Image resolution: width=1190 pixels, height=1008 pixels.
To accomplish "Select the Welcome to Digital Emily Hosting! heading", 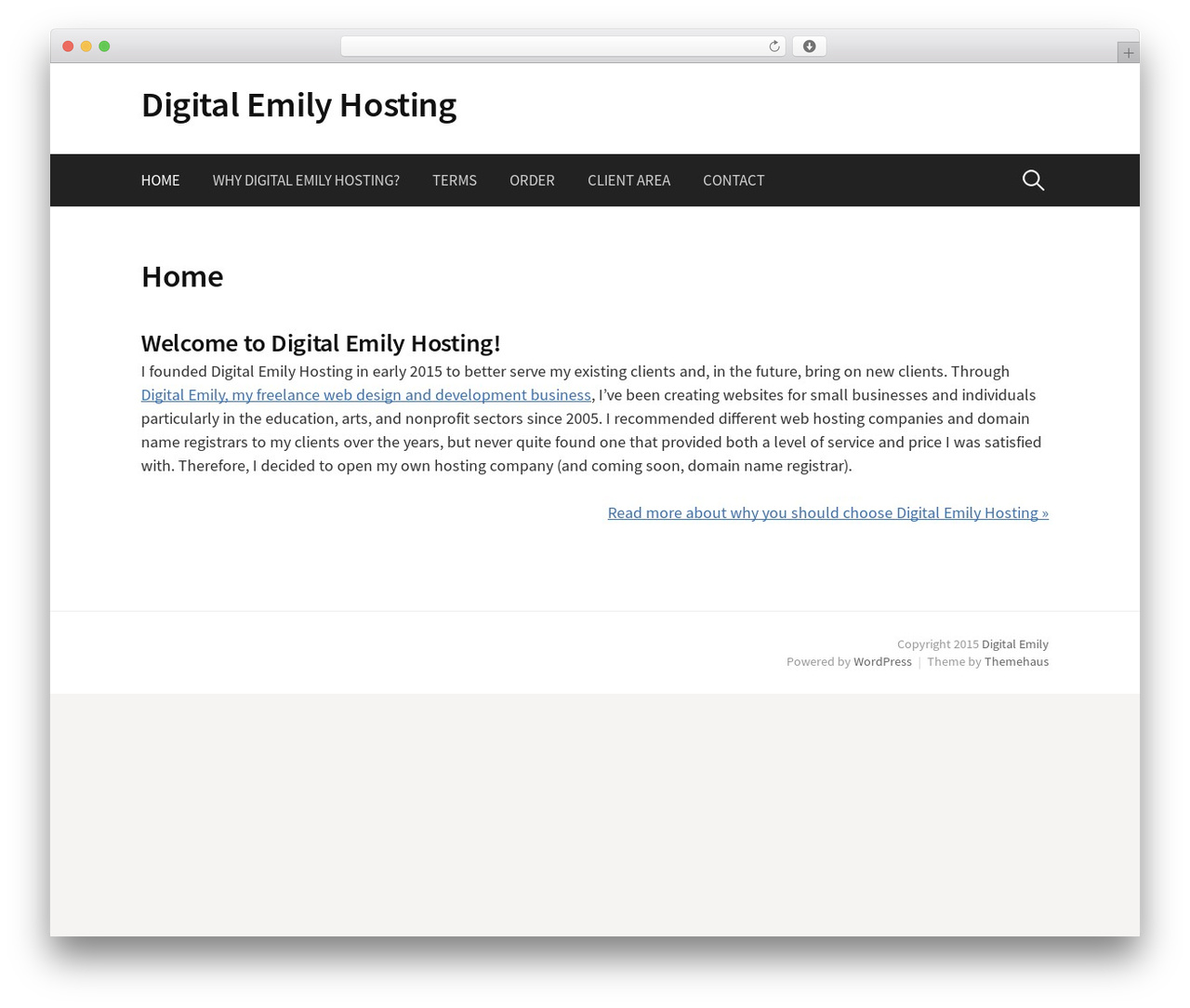I will tap(321, 343).
